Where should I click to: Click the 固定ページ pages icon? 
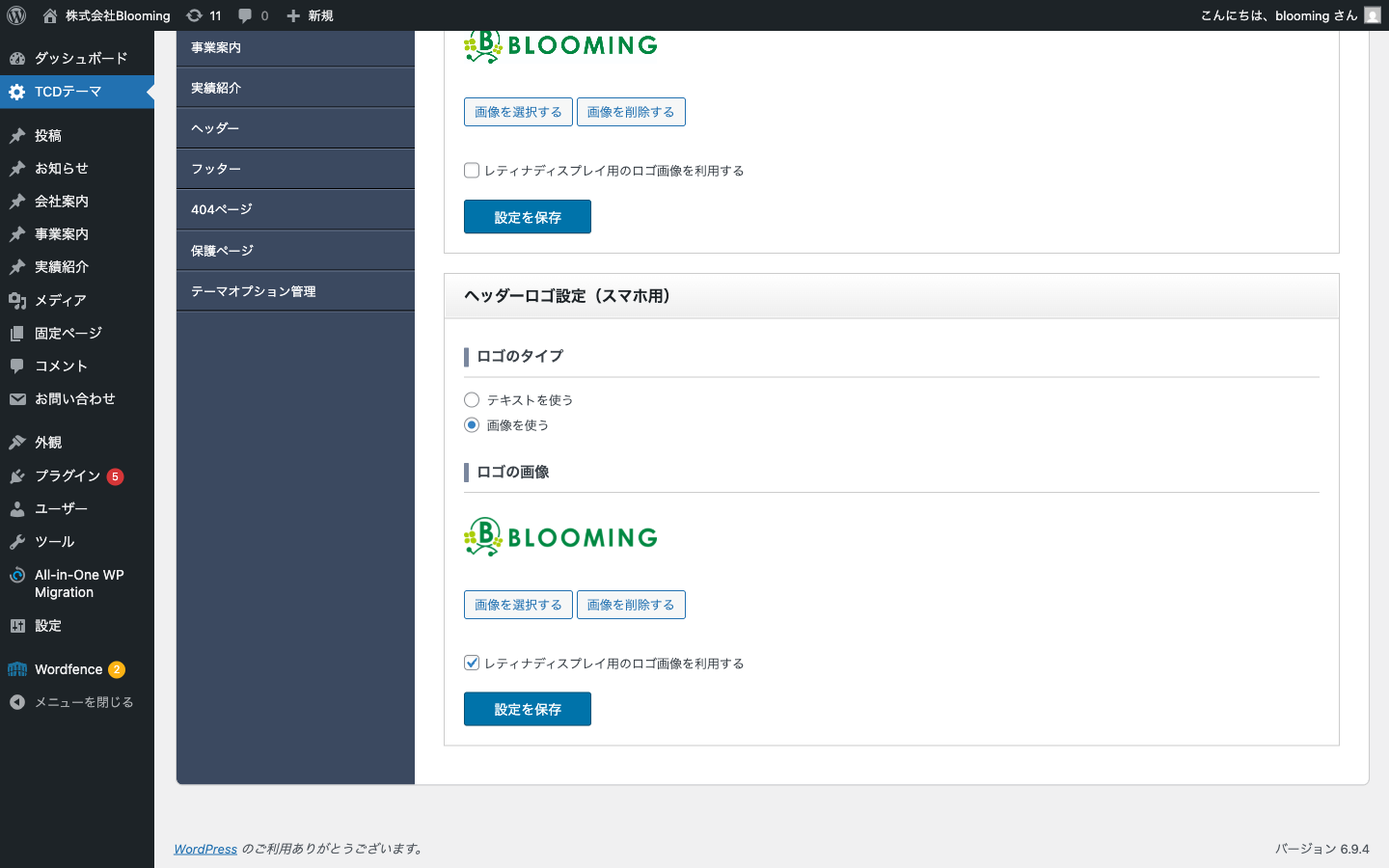coord(17,334)
